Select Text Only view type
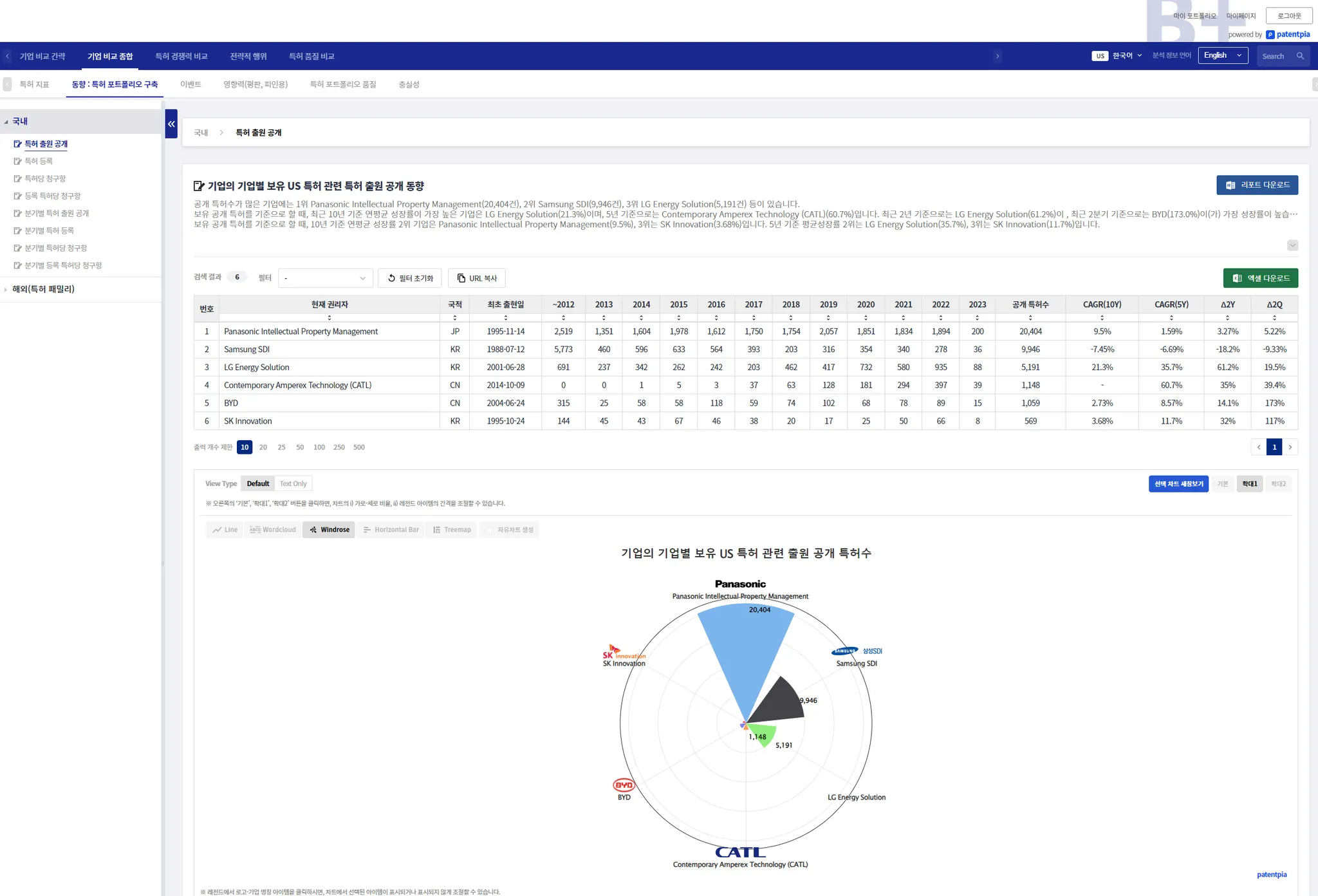This screenshot has height=896, width=1318. point(293,483)
